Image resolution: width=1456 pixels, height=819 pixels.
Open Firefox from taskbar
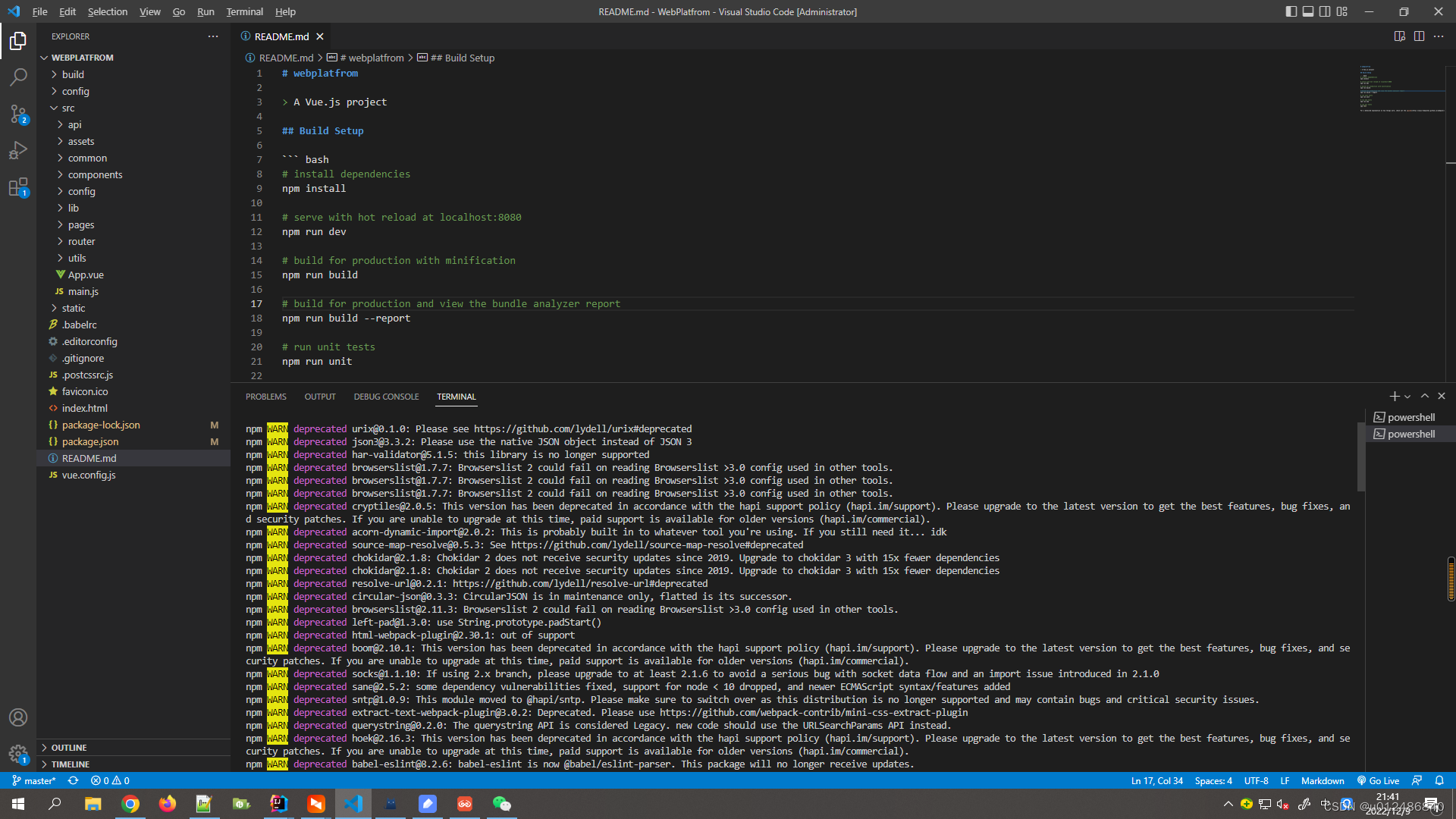168,804
